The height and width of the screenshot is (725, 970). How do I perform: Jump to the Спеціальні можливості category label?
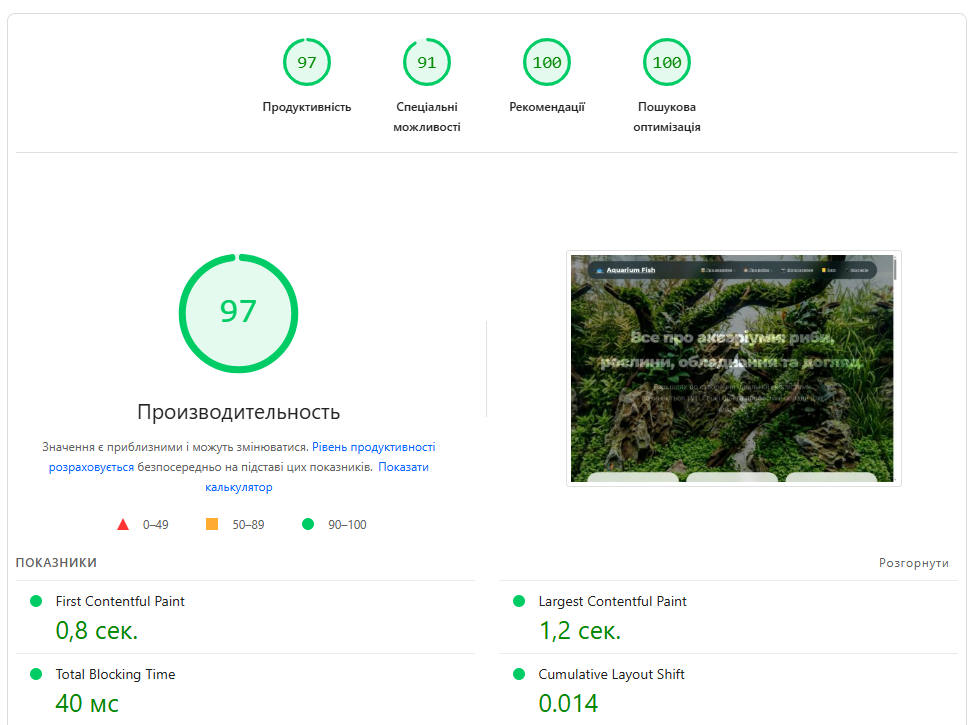pyautogui.click(x=426, y=117)
